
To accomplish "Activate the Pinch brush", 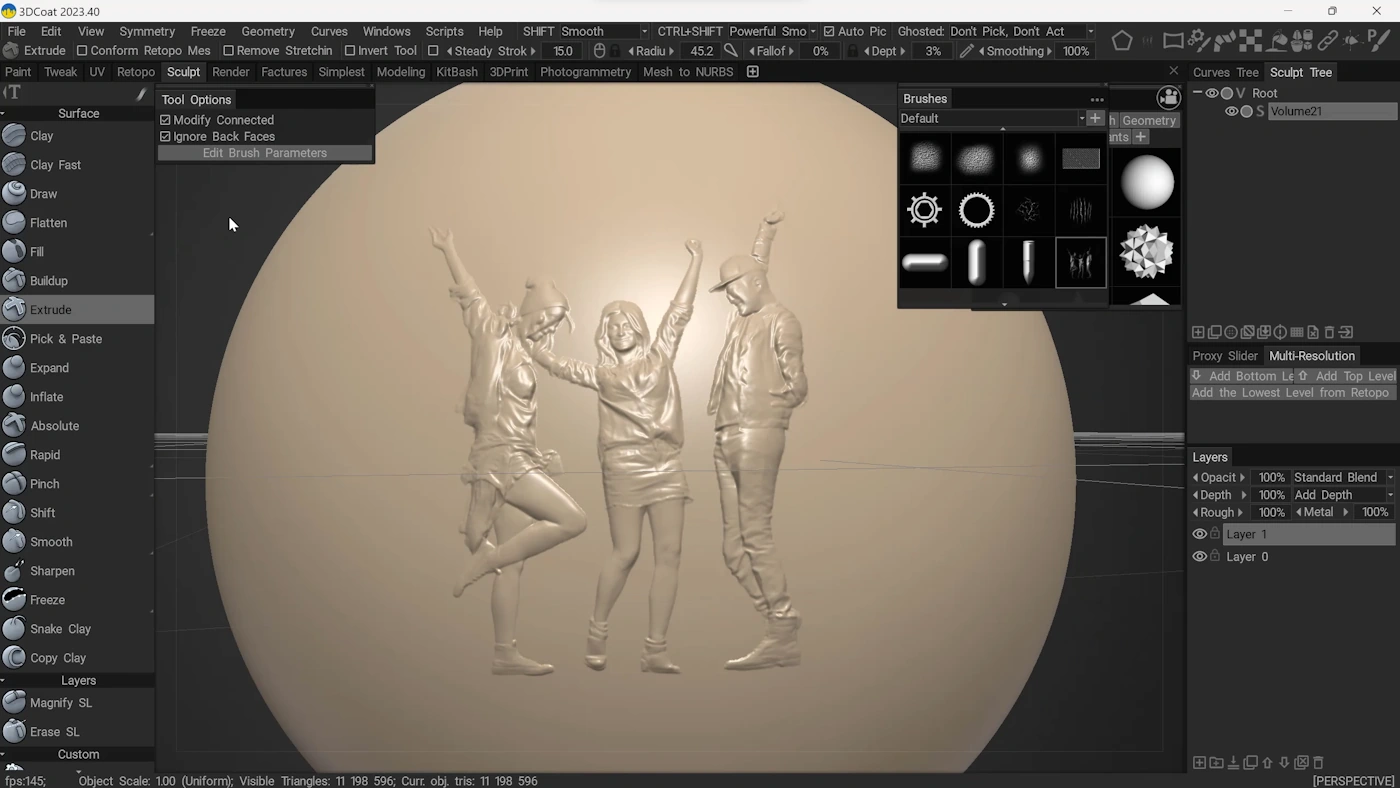I will click(x=45, y=483).
